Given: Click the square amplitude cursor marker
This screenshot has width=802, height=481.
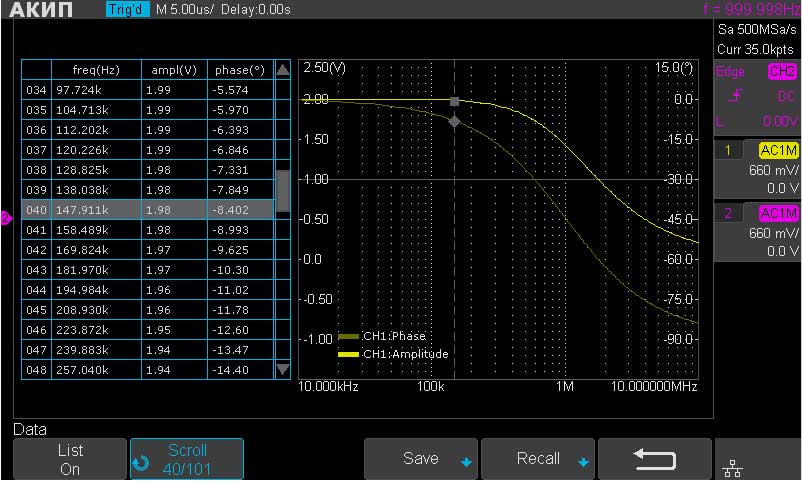Looking at the screenshot, I should click(x=455, y=101).
